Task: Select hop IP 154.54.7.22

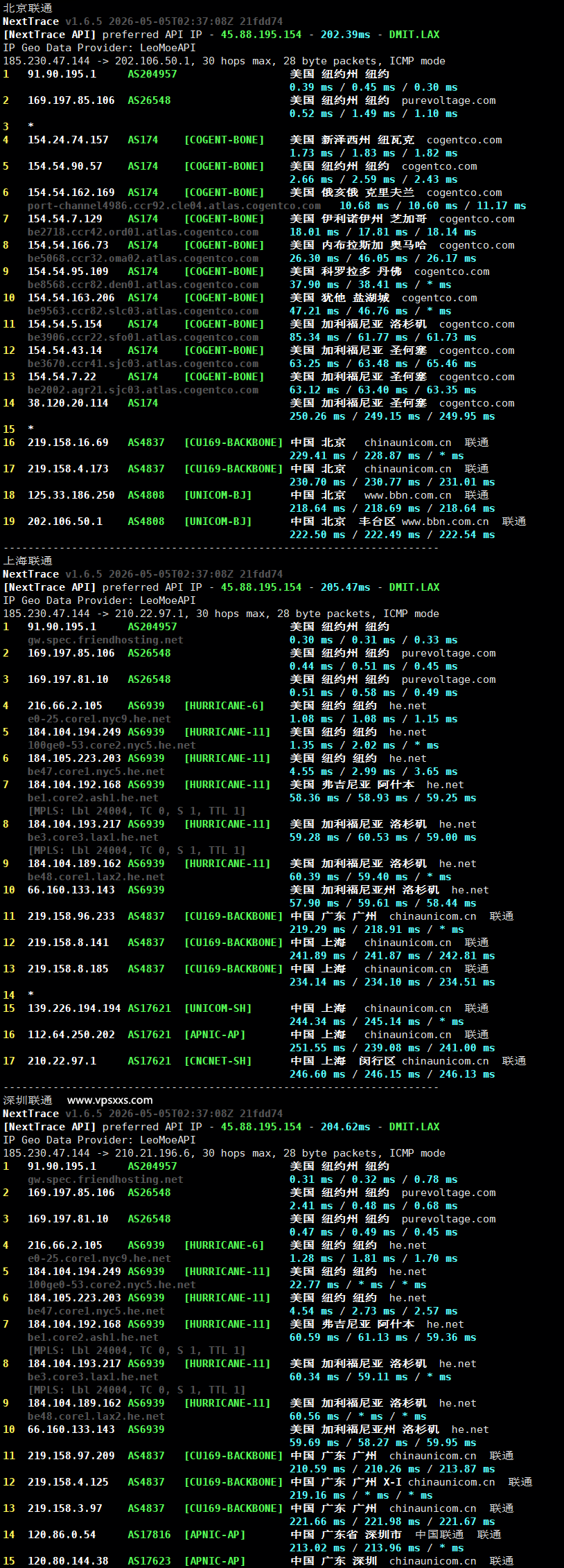Action: [62, 377]
